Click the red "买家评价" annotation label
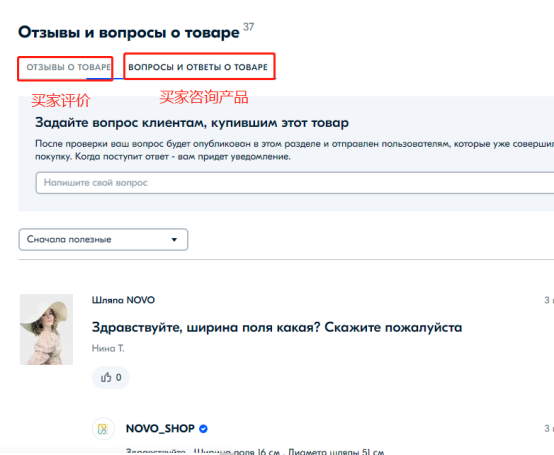This screenshot has height=455, width=554. point(61,100)
